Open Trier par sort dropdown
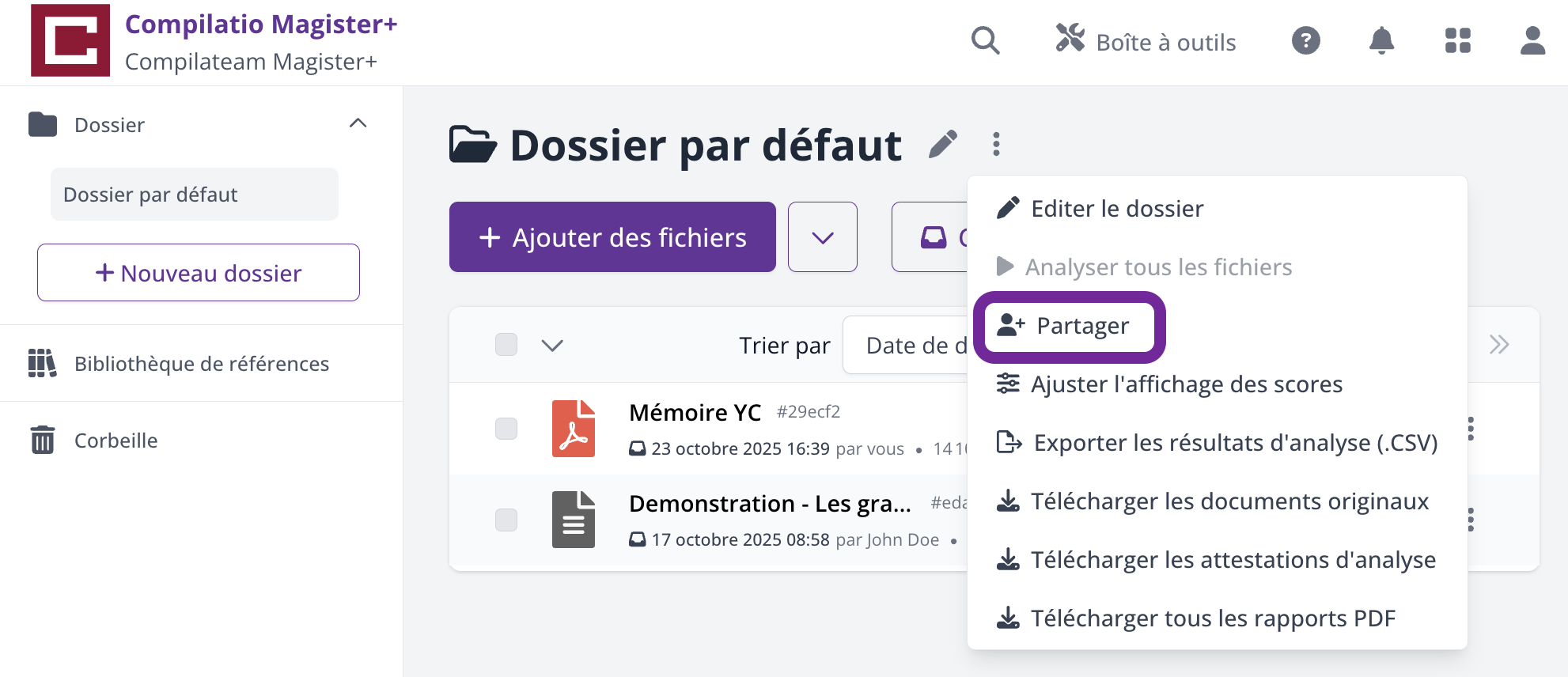This screenshot has width=1568, height=677. (906, 345)
